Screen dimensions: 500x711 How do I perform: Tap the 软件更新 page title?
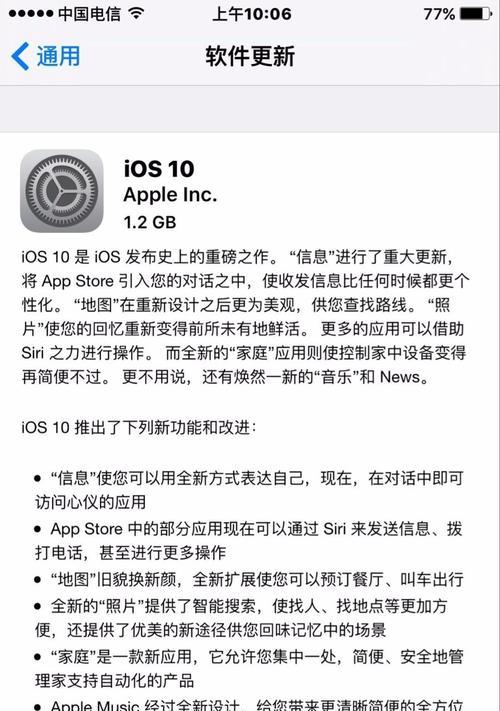point(250,56)
